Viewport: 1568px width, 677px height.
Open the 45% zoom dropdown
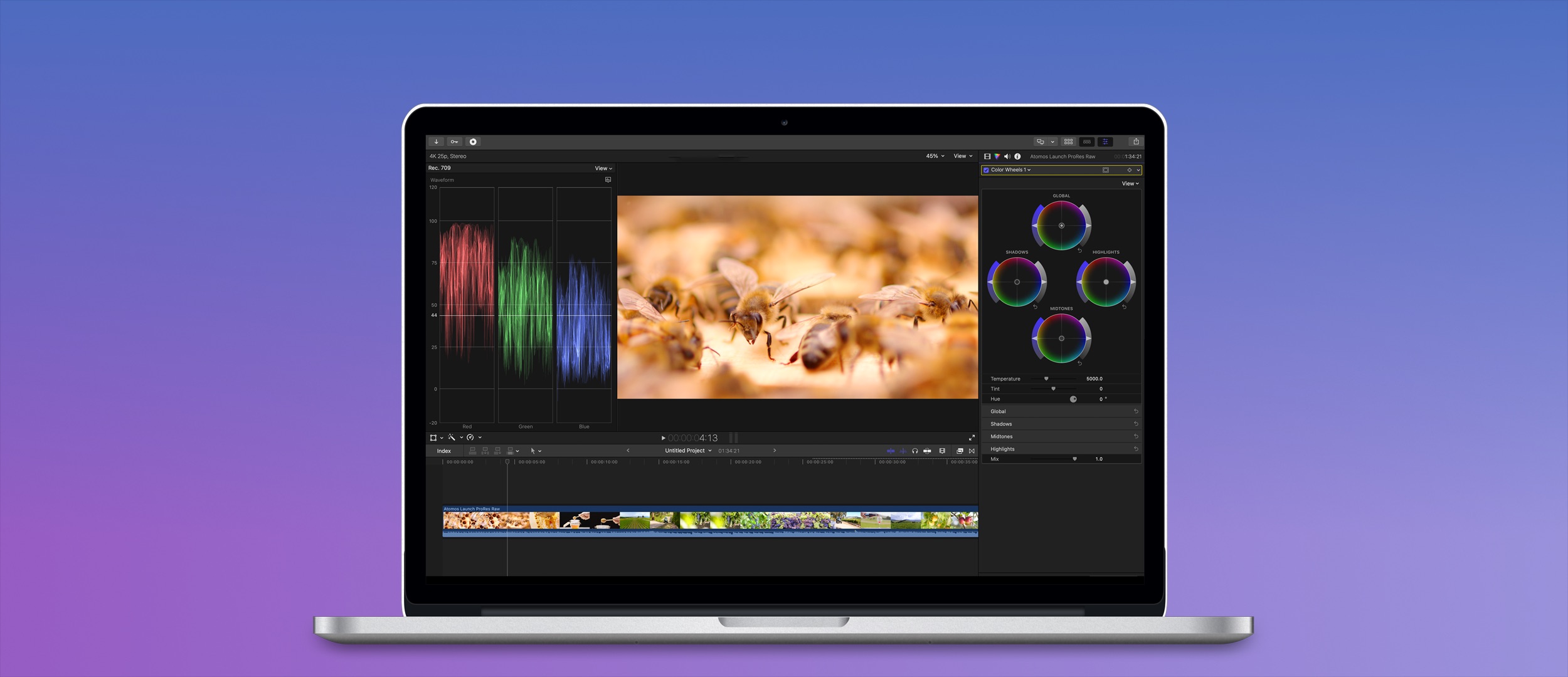point(935,156)
